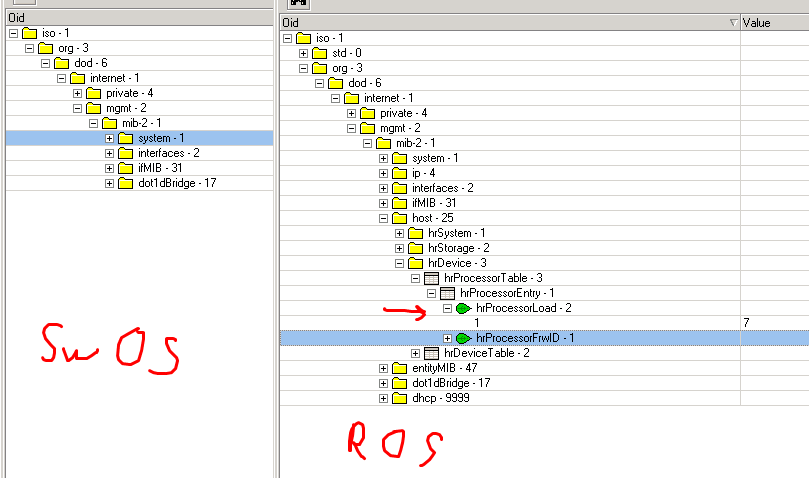Collapse org - 3 in left tree
Viewport: 809px width, 478px height.
click(29, 49)
